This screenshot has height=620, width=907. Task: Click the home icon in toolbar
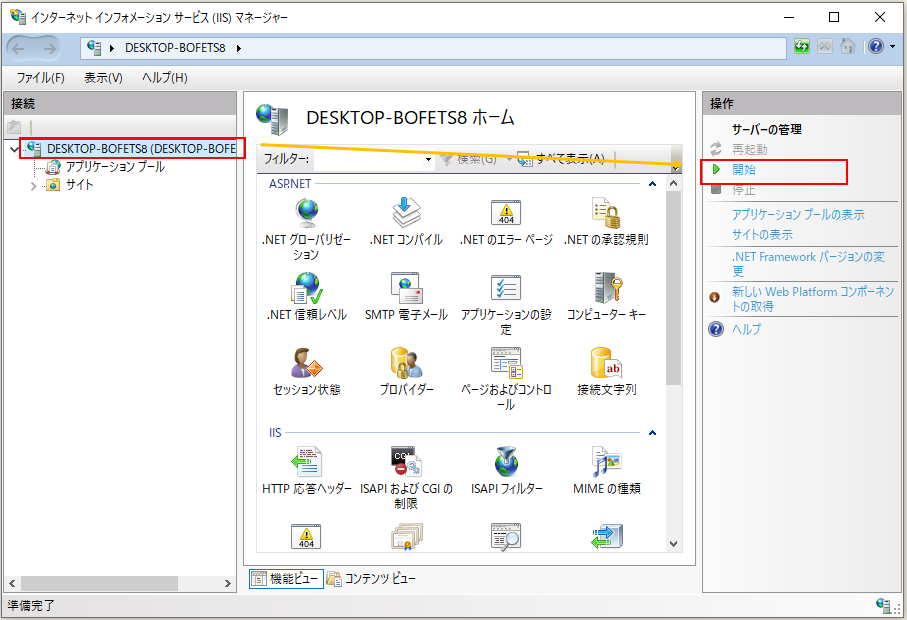pos(848,46)
